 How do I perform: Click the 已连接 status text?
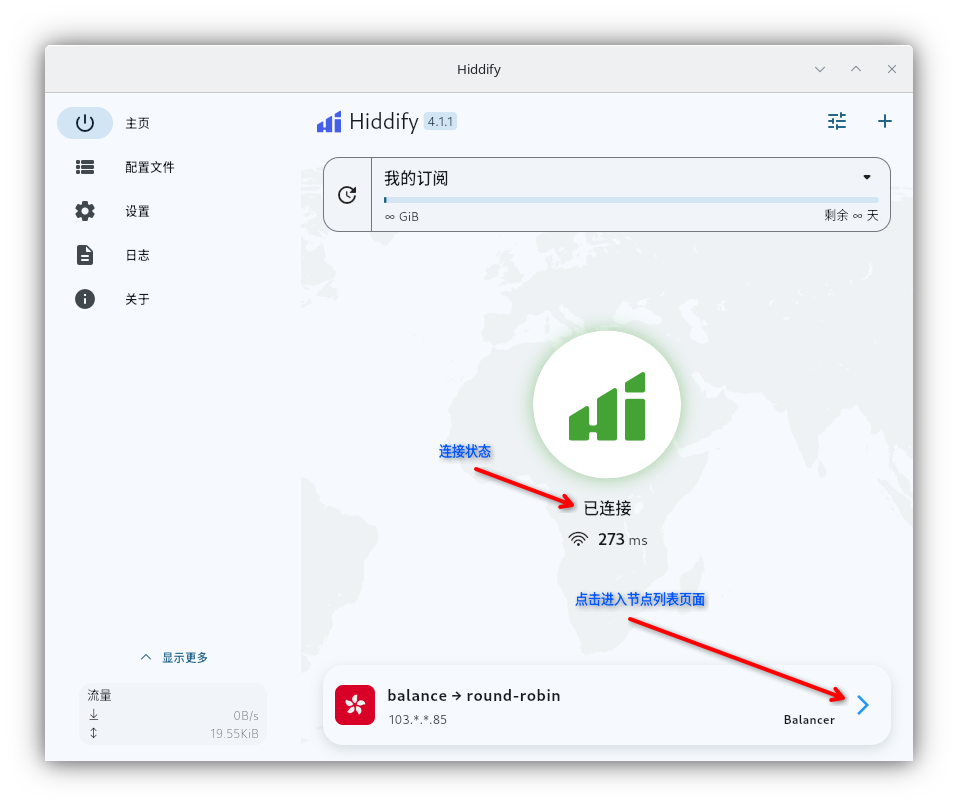pos(607,508)
